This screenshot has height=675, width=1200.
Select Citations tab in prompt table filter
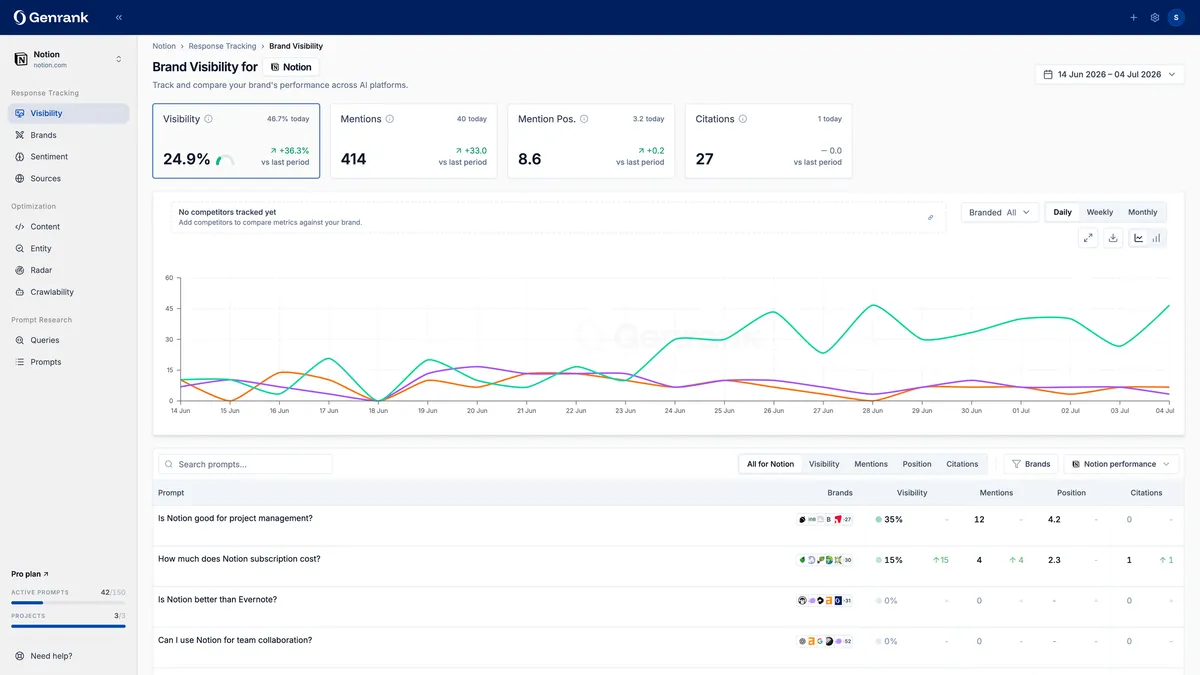pos(962,464)
